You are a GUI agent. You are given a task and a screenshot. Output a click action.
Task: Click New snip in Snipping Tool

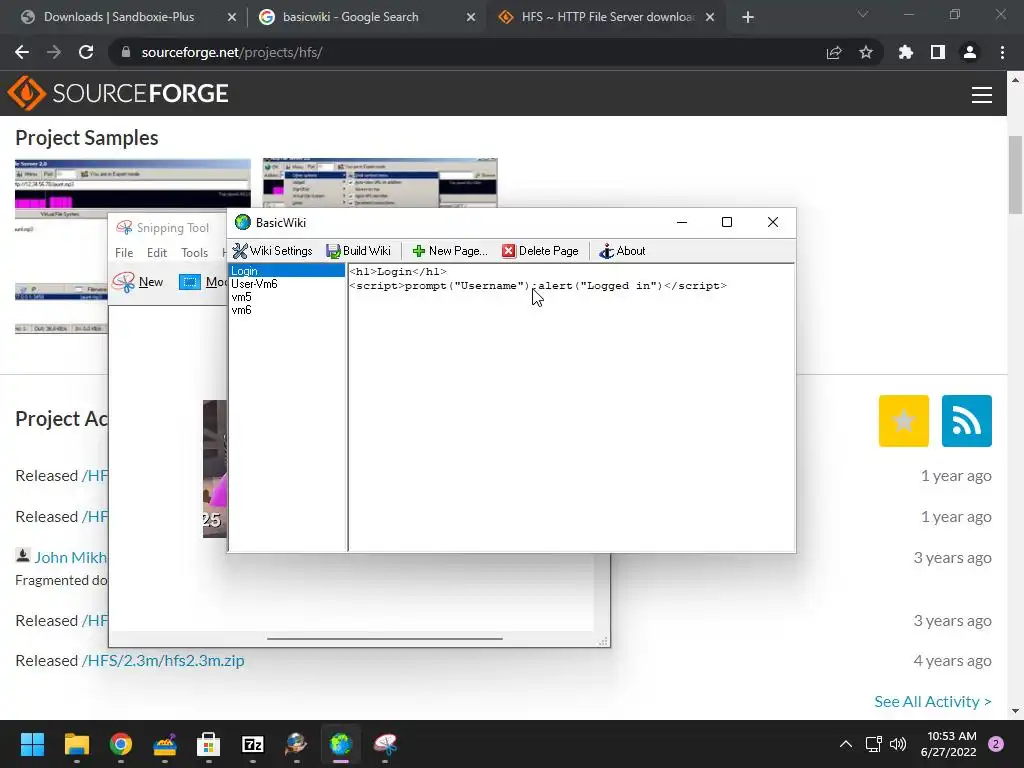click(x=138, y=282)
